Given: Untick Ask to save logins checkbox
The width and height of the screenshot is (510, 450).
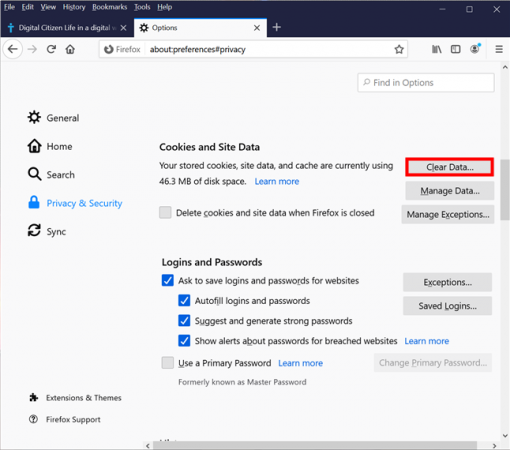Looking at the screenshot, I should click(168, 280).
